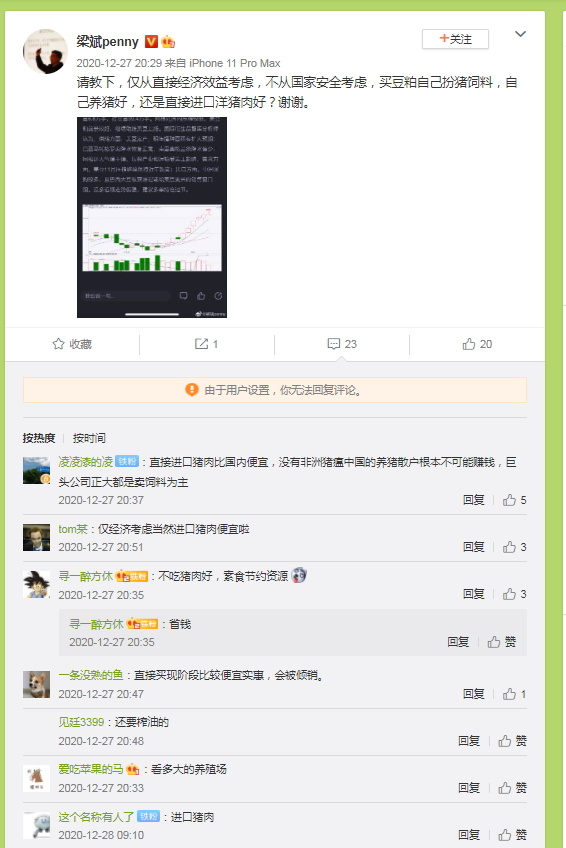Click the verified V badge next to 梁斌penny
This screenshot has height=848, width=566.
pyautogui.click(x=151, y=41)
